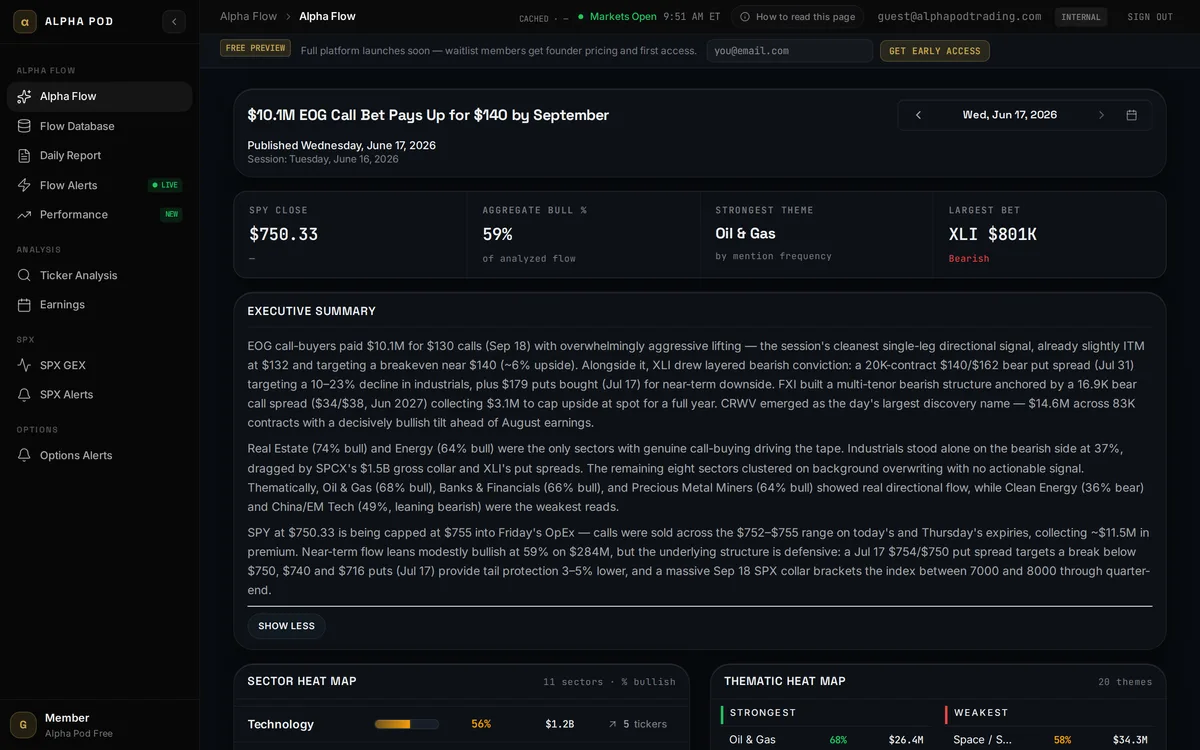Screen dimensions: 1200x750
Task: Click the Technology bullish progress bar
Action: (407, 724)
